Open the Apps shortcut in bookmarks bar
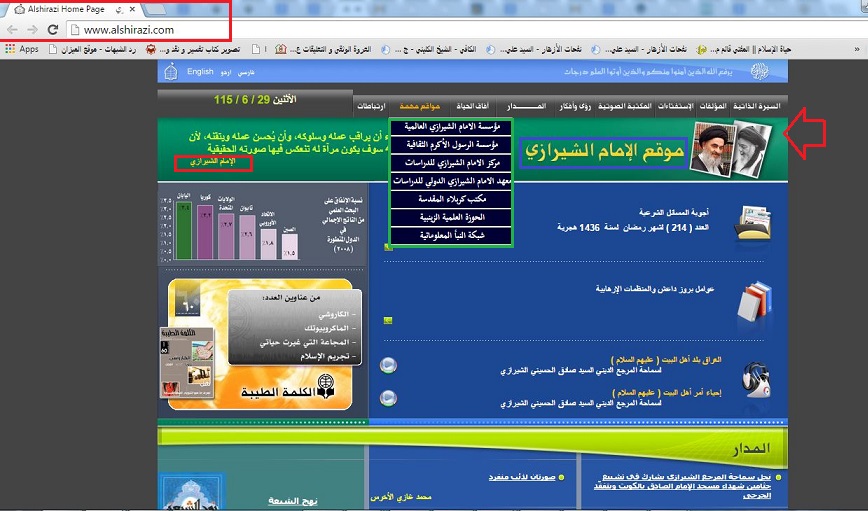868x511 pixels. [x=22, y=49]
